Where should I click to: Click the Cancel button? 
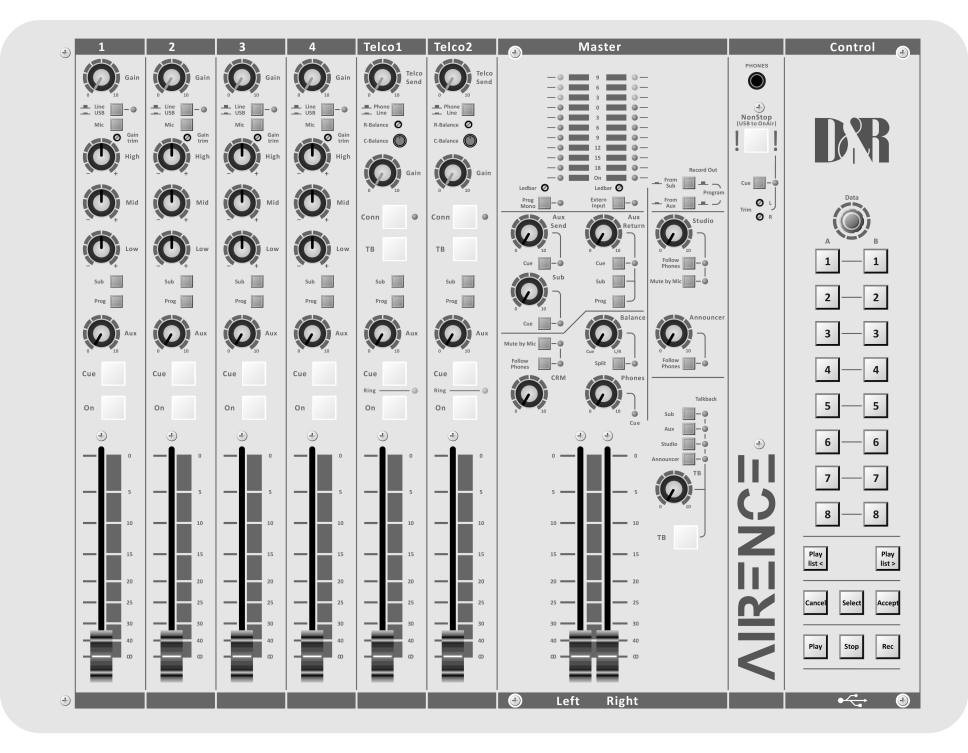(816, 603)
